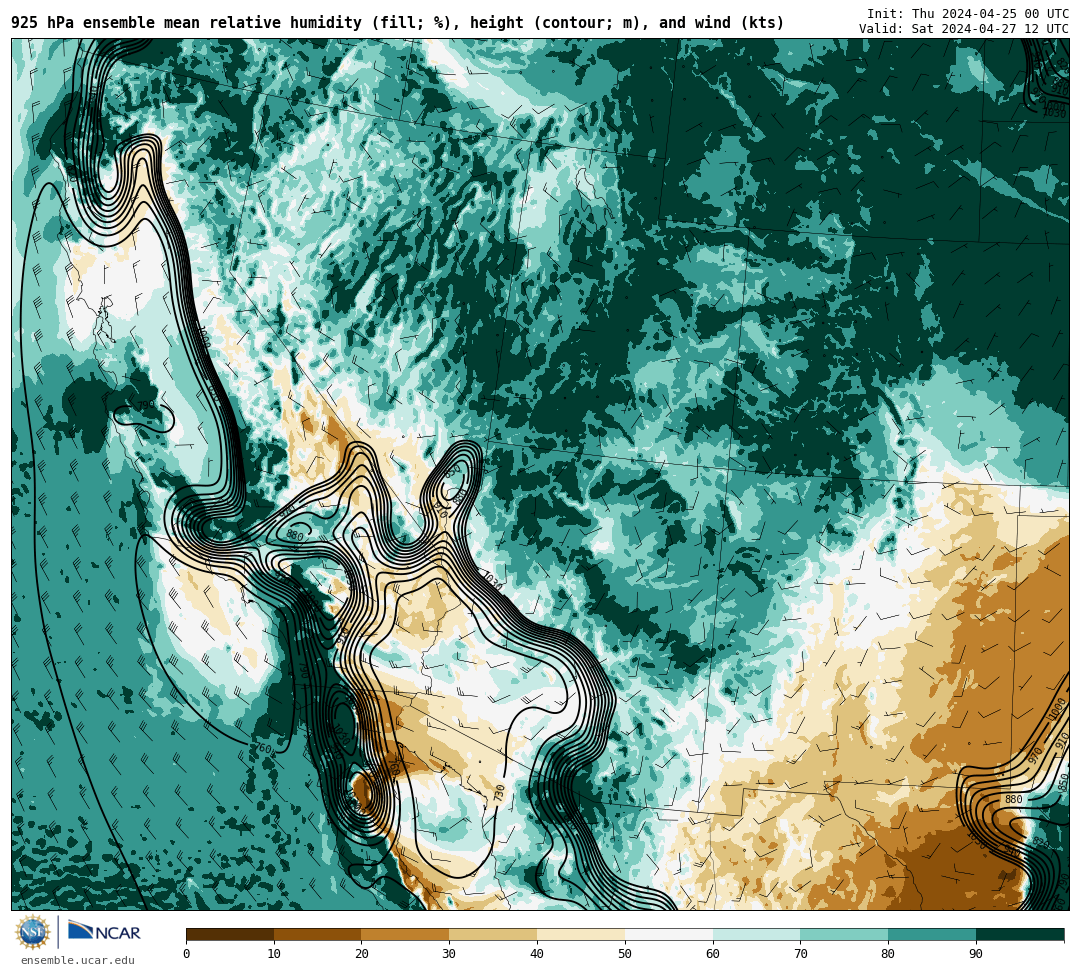
Task: Click the colorbar tick label 70
Action: [x=800, y=954]
